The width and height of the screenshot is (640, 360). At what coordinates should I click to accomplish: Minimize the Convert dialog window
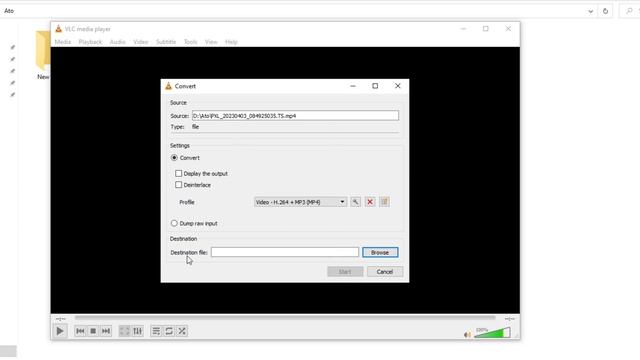[353, 86]
